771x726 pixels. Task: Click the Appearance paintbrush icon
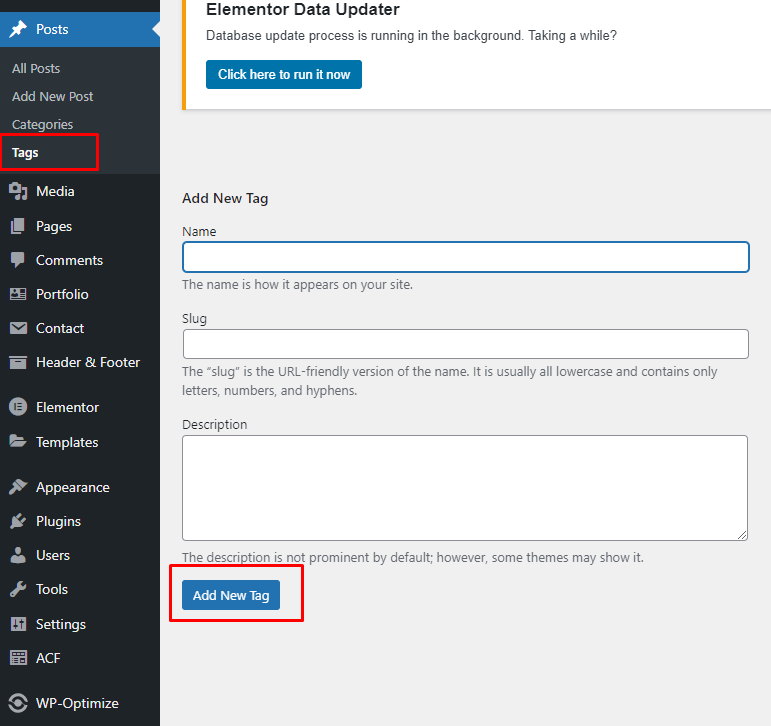[18, 487]
